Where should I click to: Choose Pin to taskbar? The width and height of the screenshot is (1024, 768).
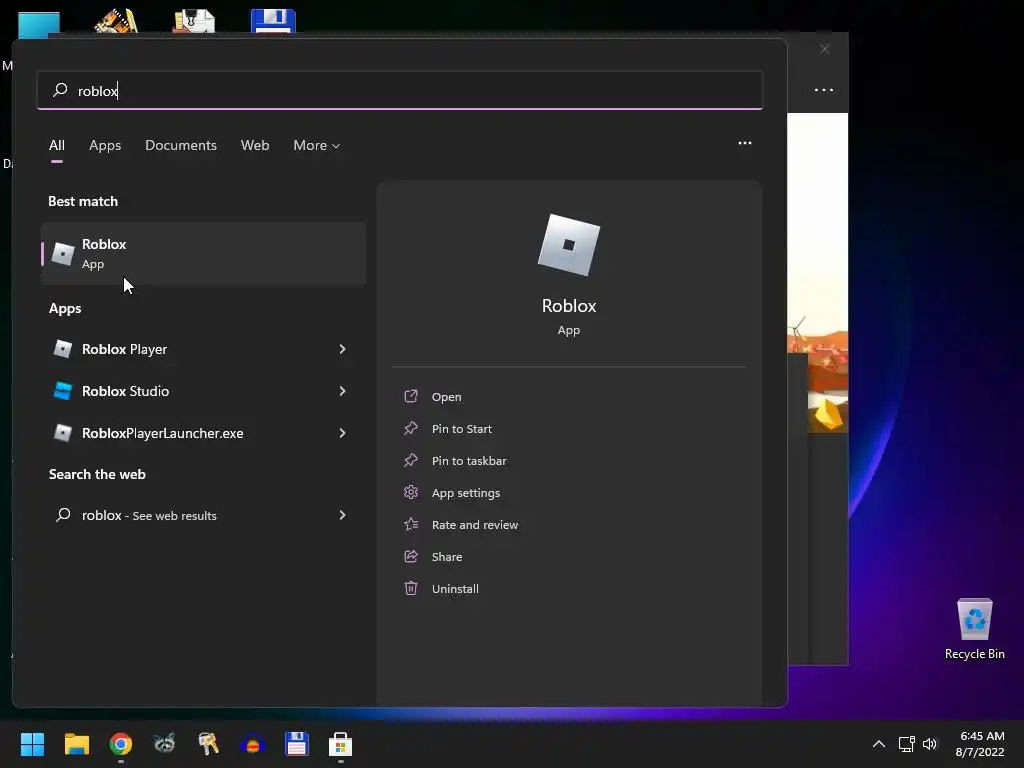469,461
